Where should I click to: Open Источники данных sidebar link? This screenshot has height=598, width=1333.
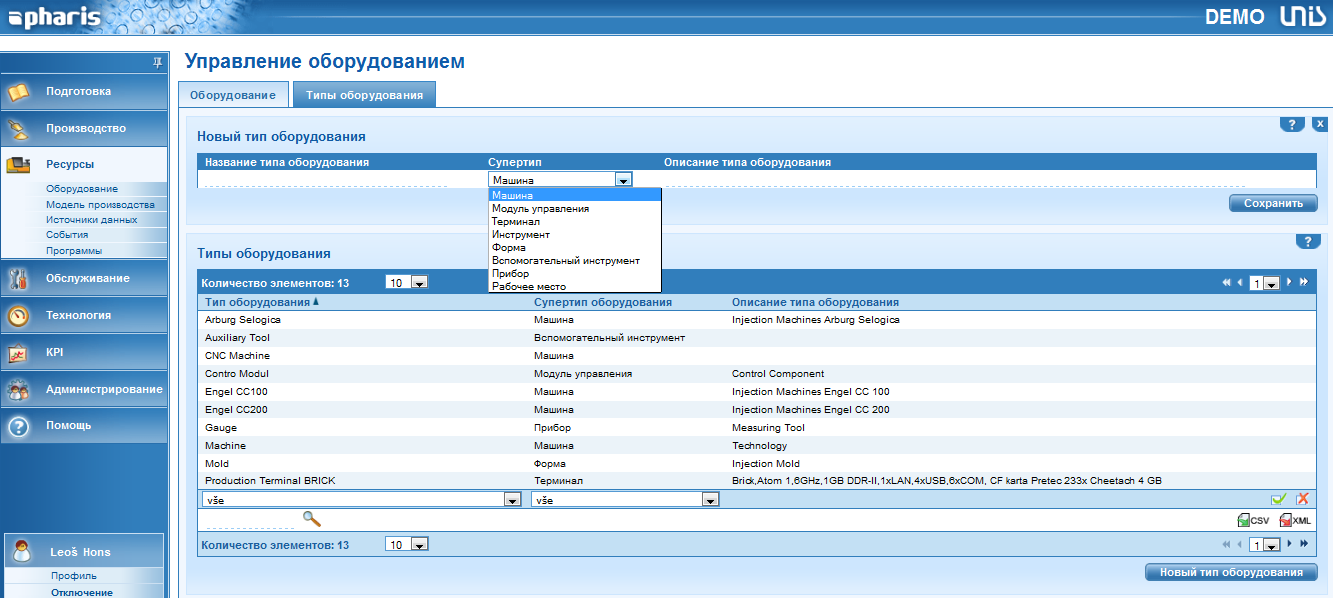(x=91, y=219)
